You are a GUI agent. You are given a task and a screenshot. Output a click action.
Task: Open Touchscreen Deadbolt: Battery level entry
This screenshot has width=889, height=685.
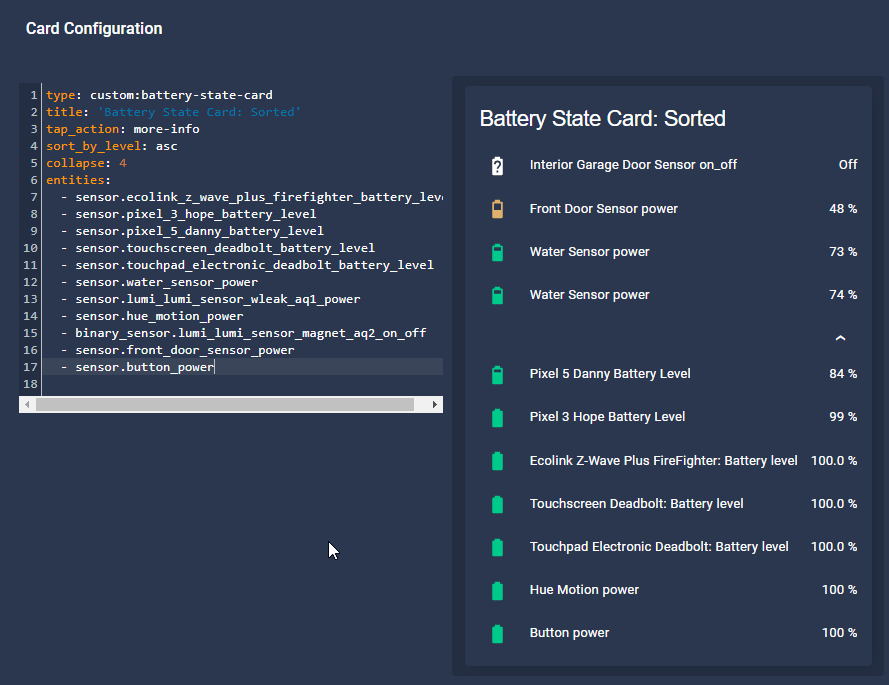tap(668, 504)
